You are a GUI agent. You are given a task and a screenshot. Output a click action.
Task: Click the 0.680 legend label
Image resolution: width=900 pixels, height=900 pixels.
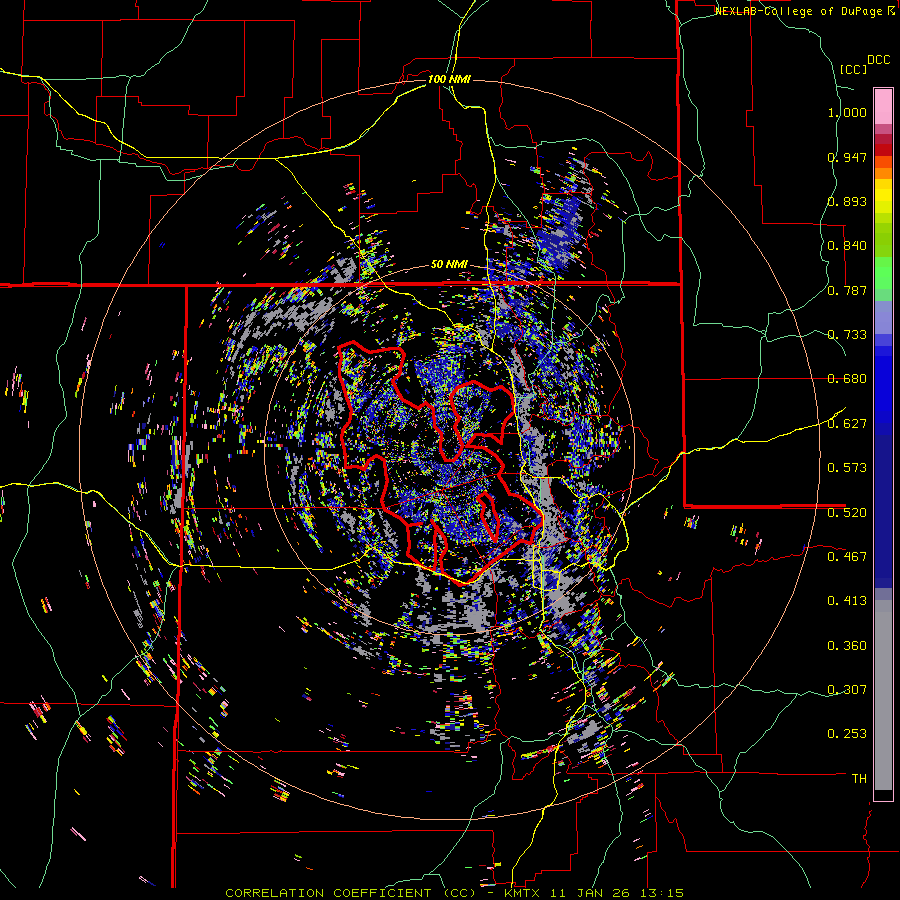tap(847, 379)
